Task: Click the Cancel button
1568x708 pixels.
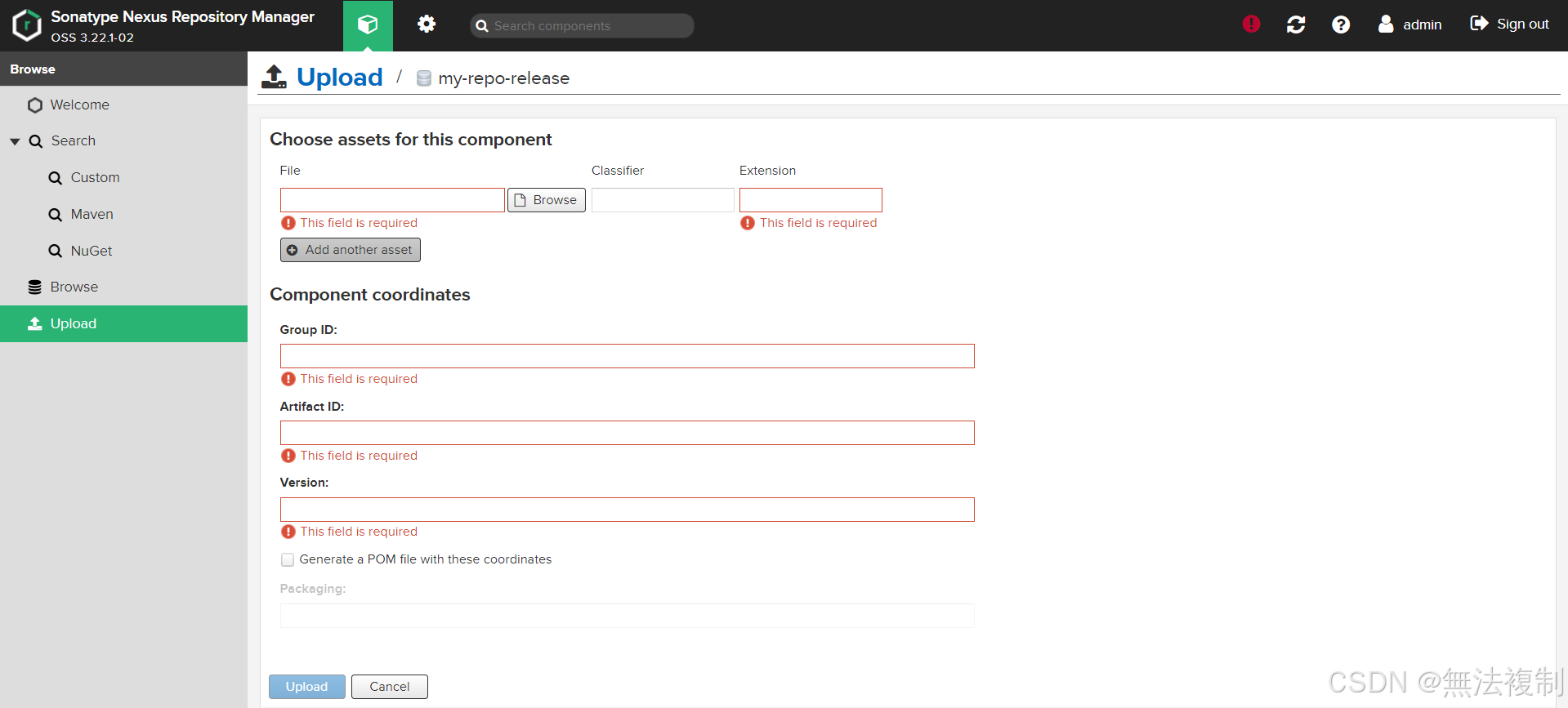Action: click(x=390, y=687)
